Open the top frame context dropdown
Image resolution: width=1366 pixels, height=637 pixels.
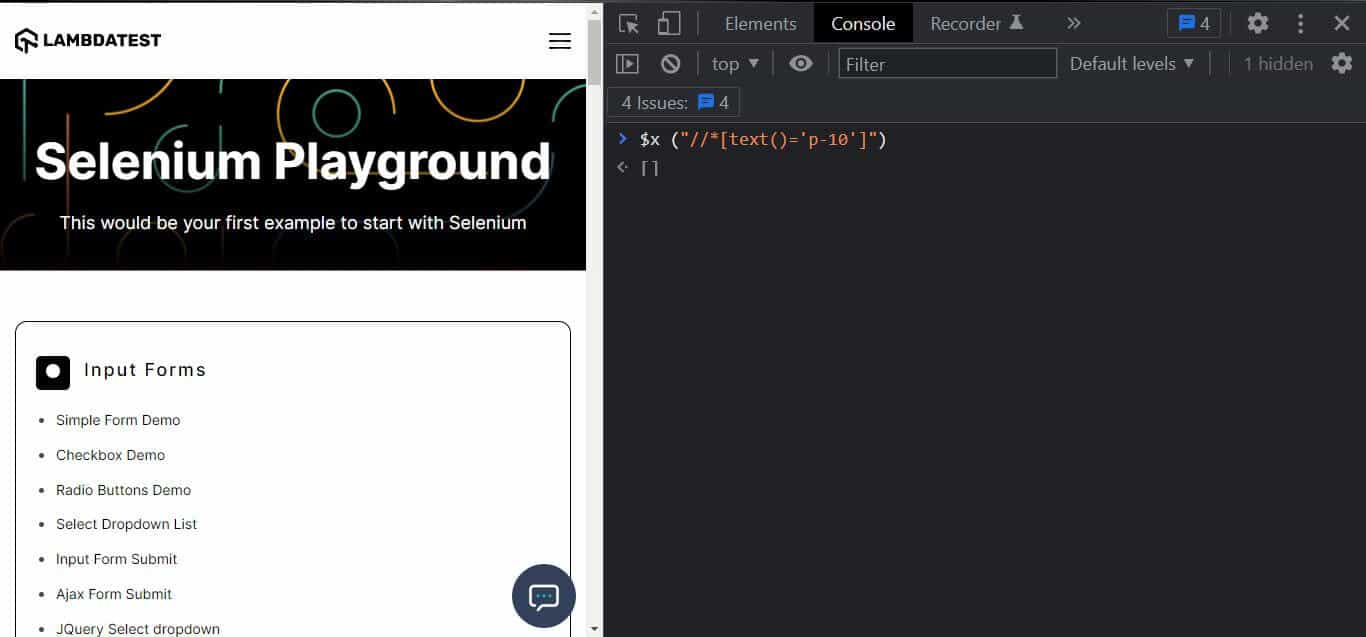point(733,63)
